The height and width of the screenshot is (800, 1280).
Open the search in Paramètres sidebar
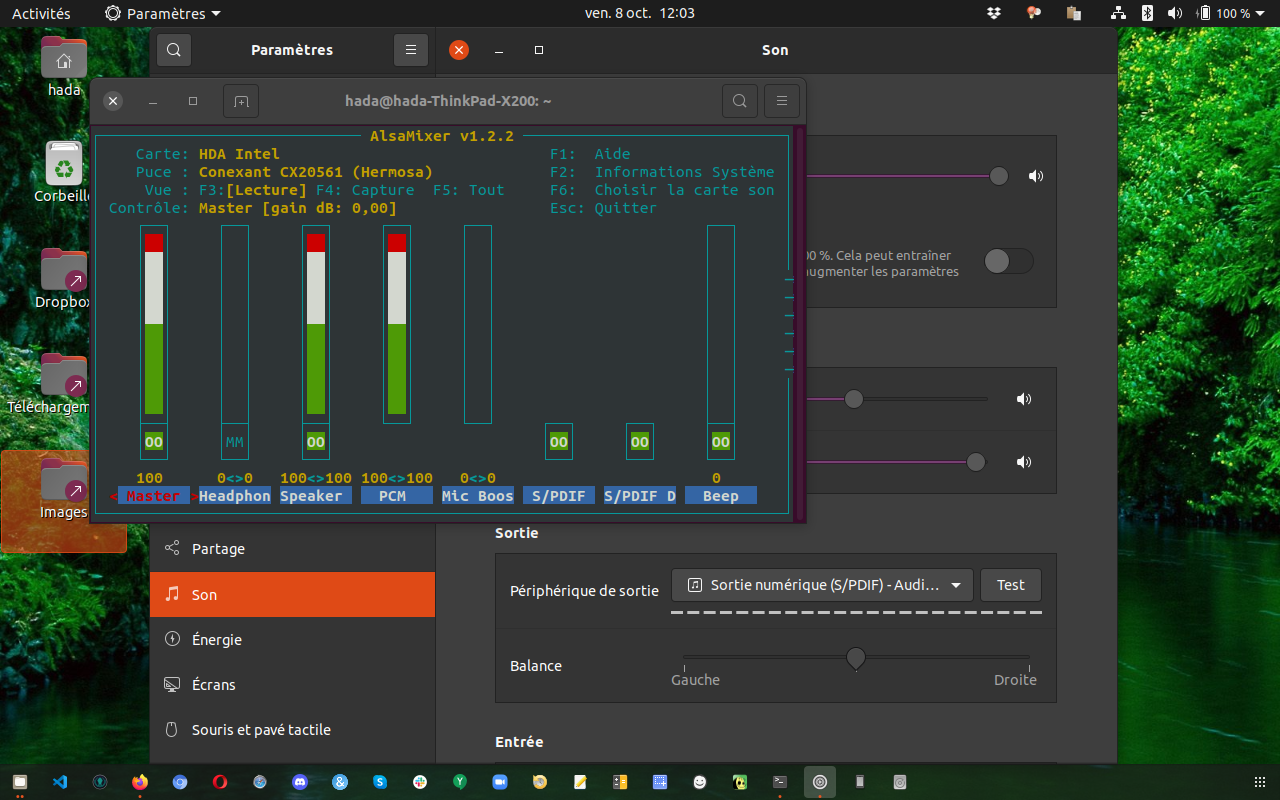(173, 50)
